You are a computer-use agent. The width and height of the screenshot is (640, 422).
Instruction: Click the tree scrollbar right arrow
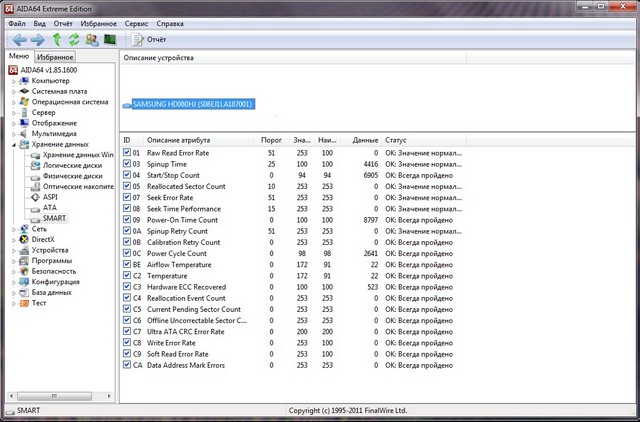[x=109, y=396]
